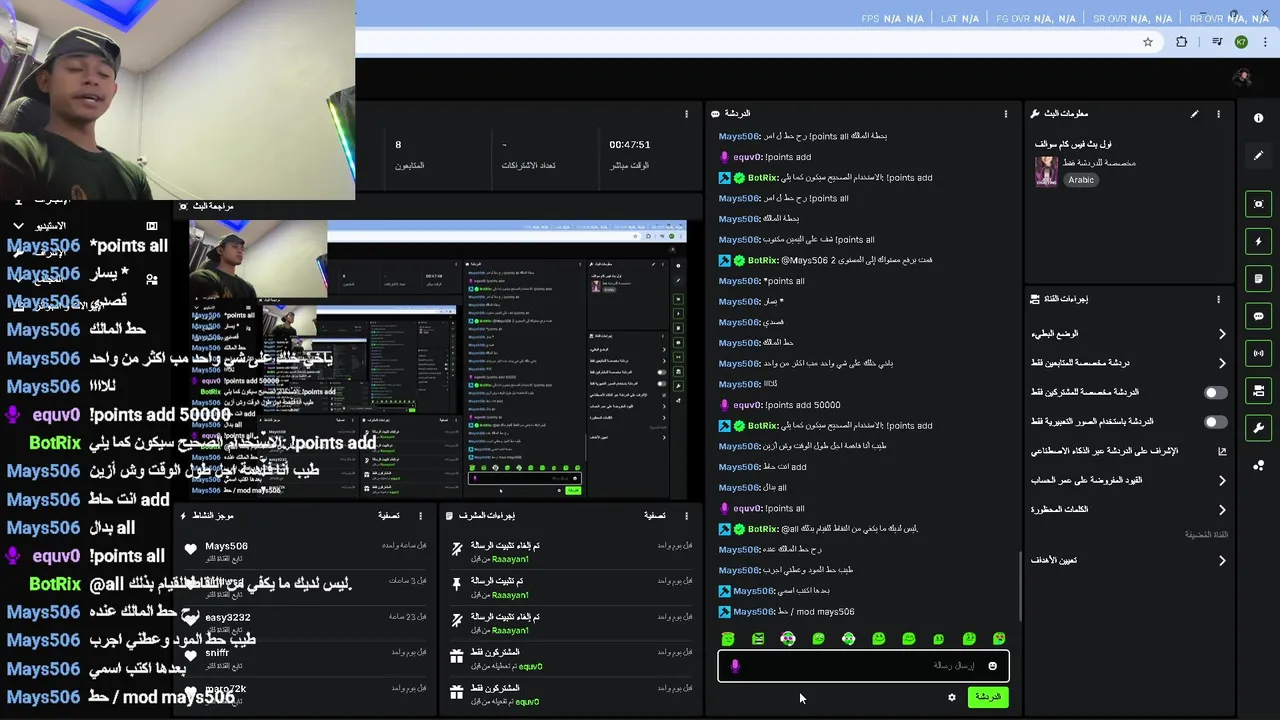The width and height of the screenshot is (1280, 720).
Task: Toggle the stream preview widget in sidebar
Action: tap(1258, 204)
